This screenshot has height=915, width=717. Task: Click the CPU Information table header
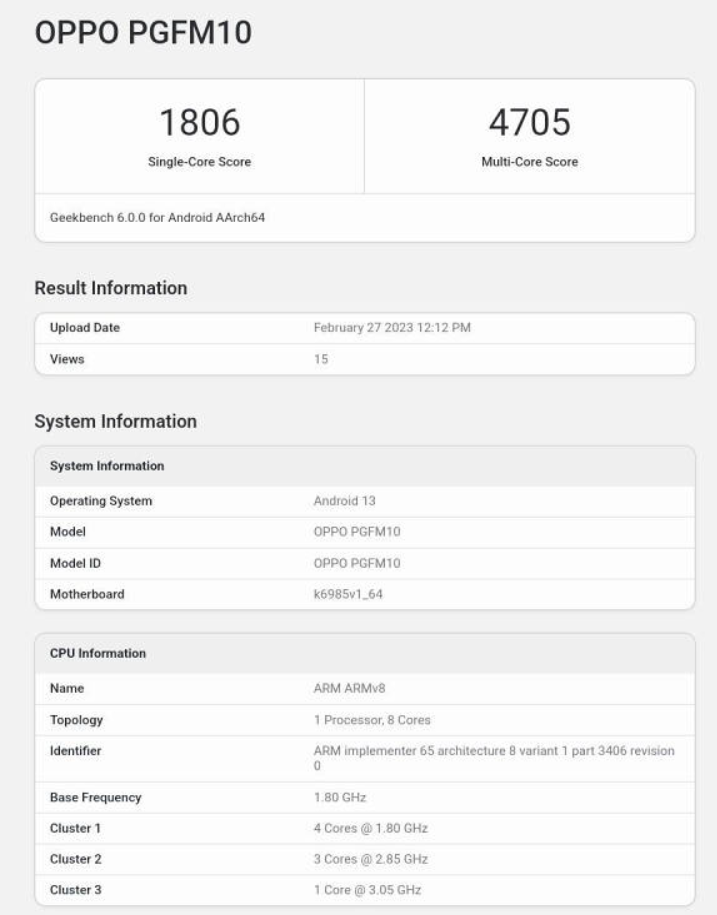point(98,653)
